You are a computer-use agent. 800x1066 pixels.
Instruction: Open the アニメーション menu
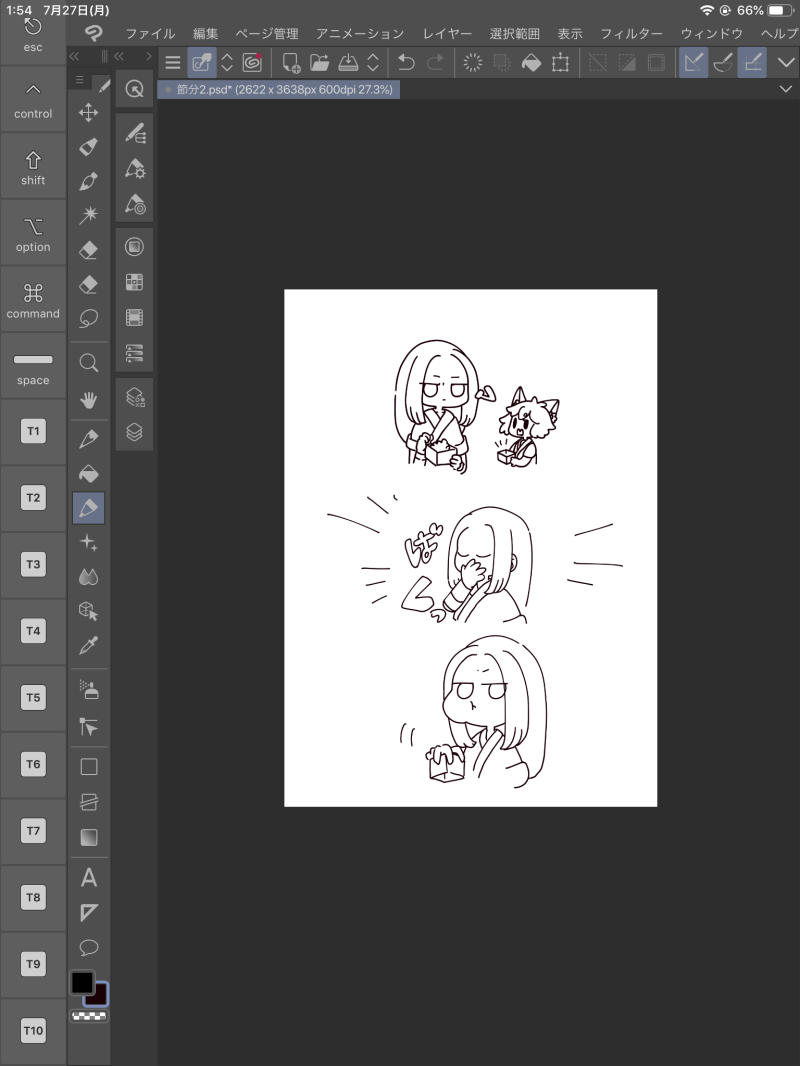coord(360,33)
